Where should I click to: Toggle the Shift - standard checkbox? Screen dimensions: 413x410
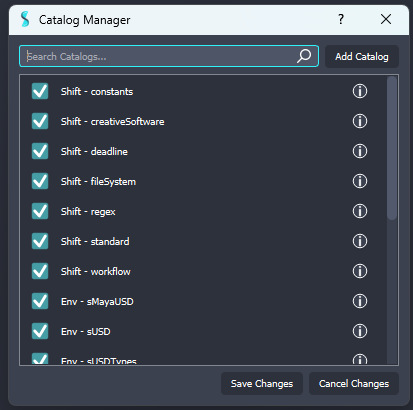40,241
